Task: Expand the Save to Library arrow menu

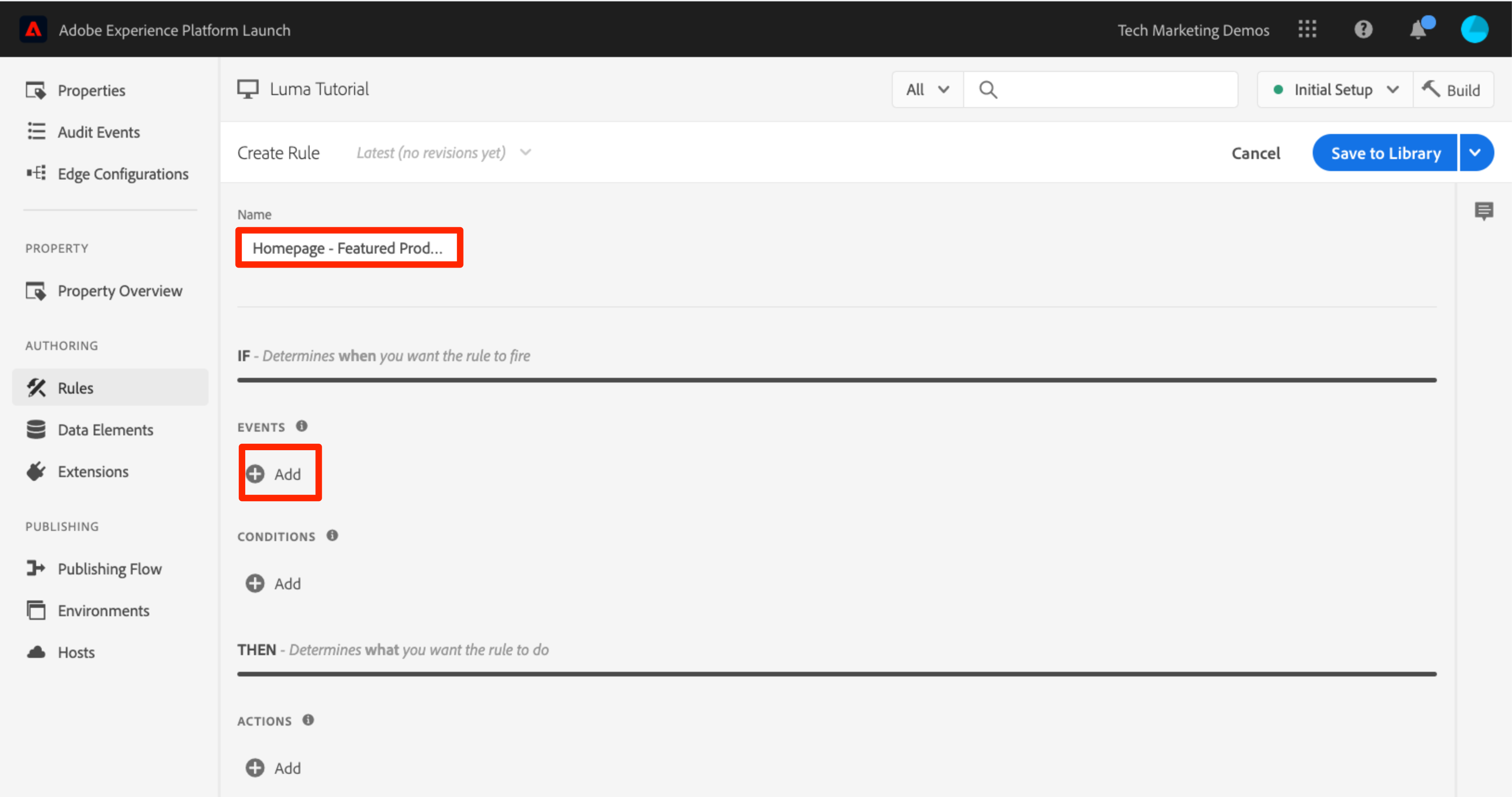Action: click(1475, 153)
